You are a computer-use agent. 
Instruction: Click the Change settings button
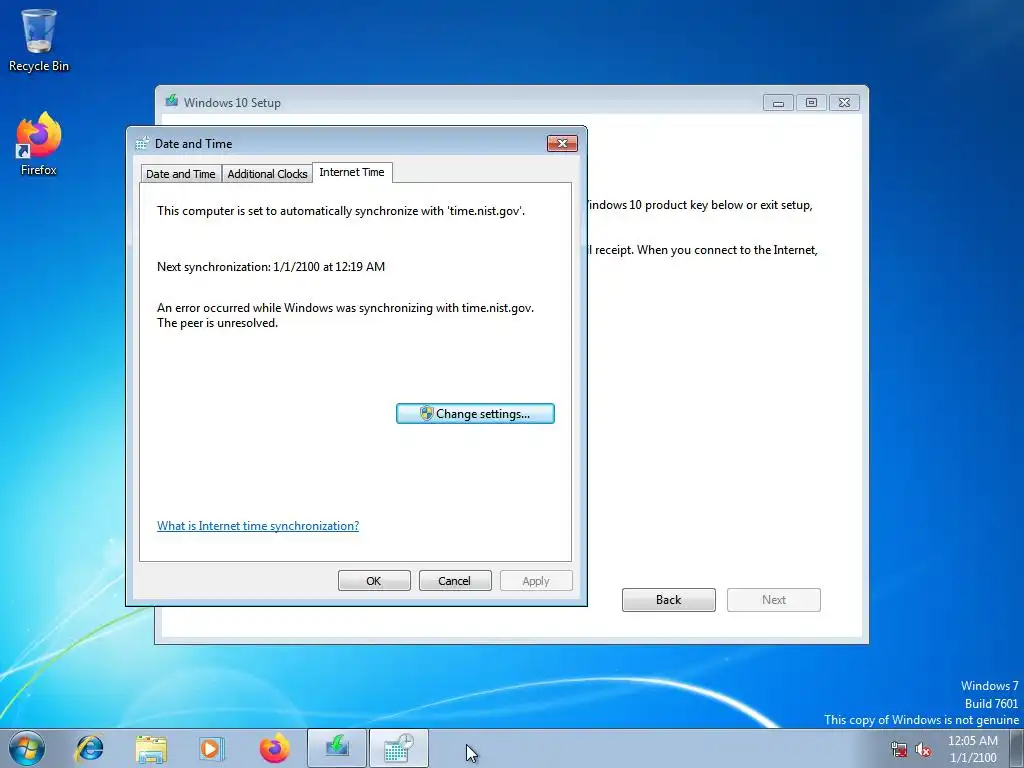[x=475, y=413]
